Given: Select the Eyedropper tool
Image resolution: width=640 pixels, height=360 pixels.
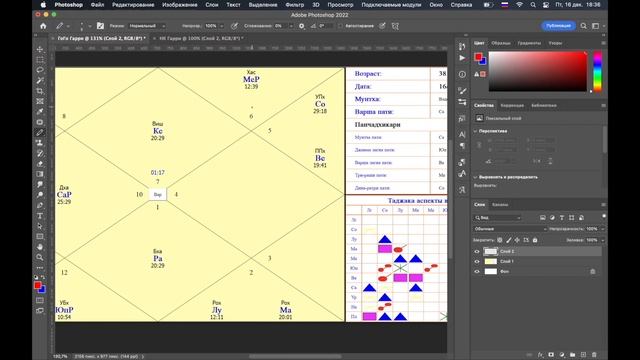Looking at the screenshot, I should pyautogui.click(x=40, y=111).
